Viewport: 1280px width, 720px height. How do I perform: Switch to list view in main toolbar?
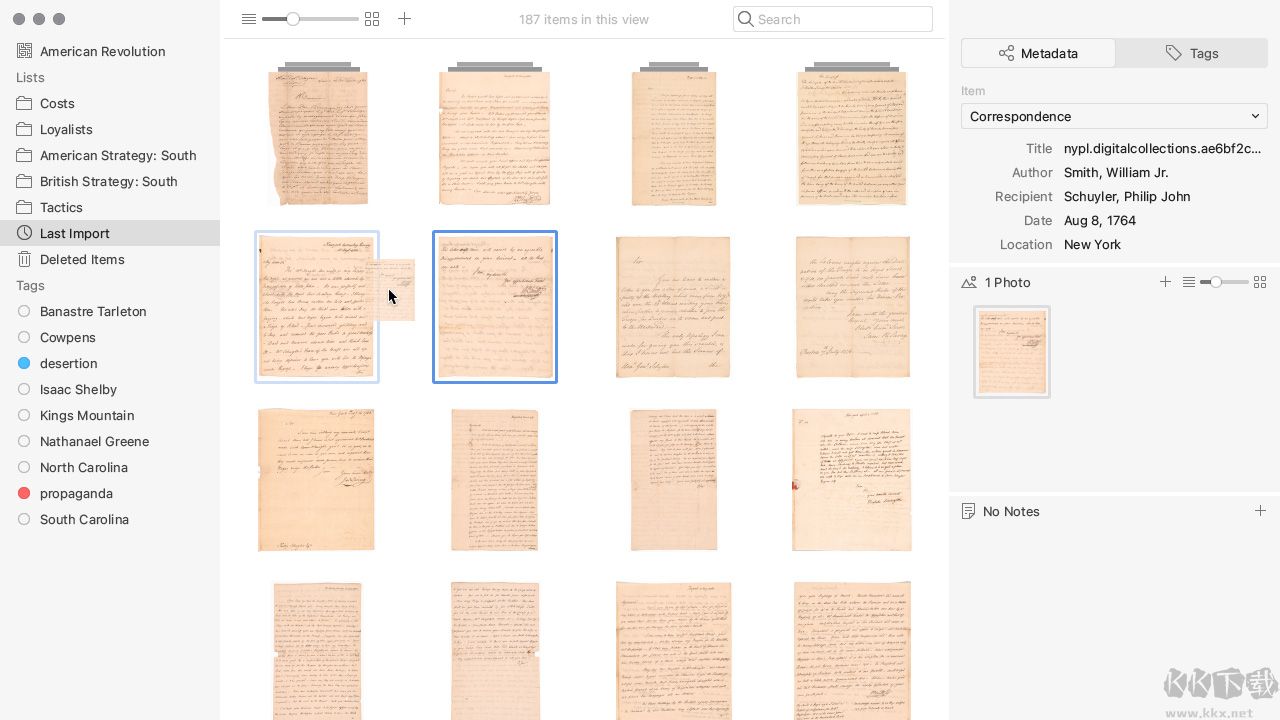248,19
